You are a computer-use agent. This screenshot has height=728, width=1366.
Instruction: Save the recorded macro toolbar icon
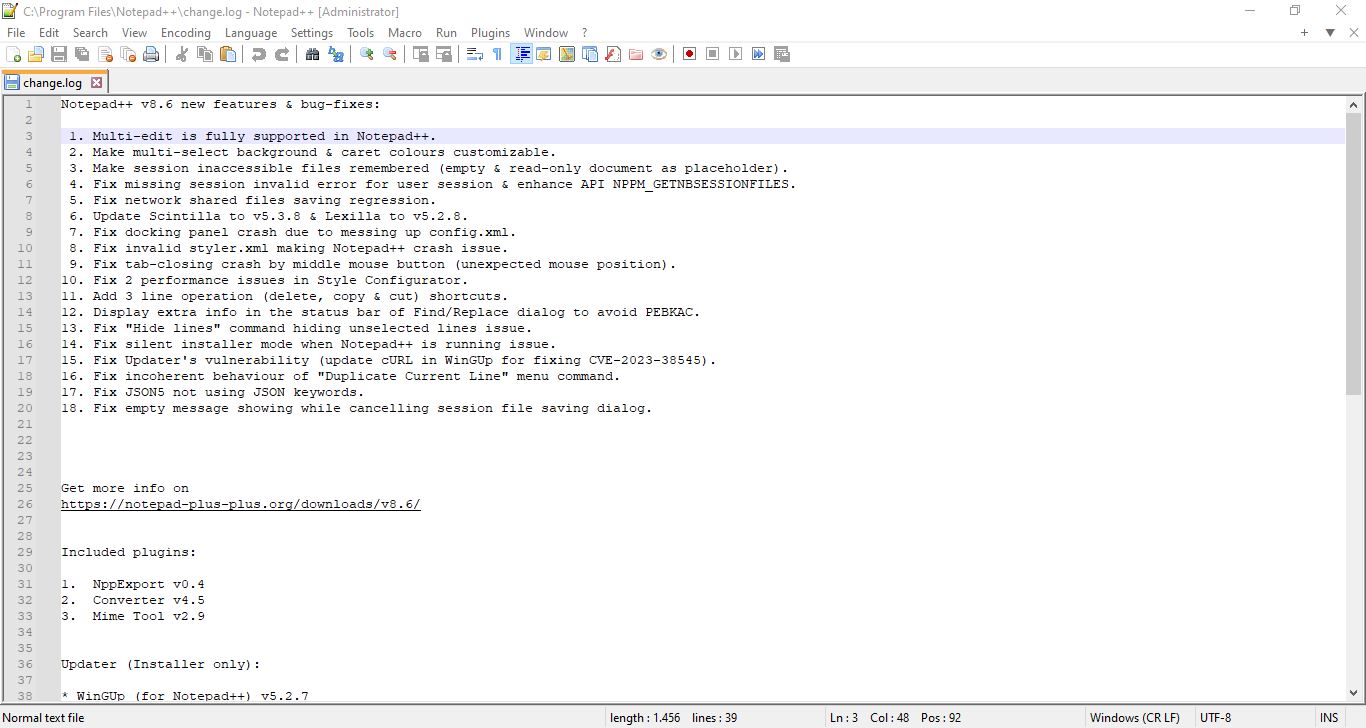pos(782,54)
